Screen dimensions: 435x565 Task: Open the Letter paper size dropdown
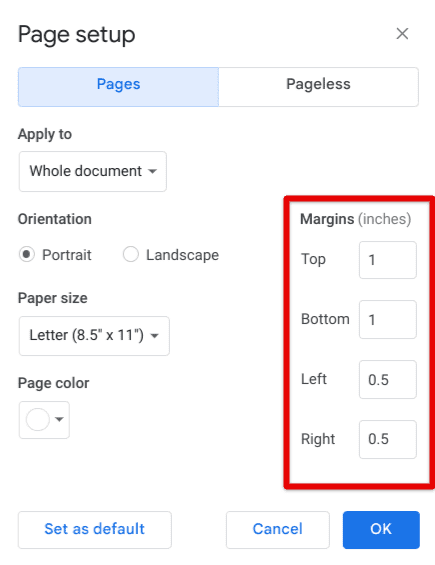tap(94, 336)
